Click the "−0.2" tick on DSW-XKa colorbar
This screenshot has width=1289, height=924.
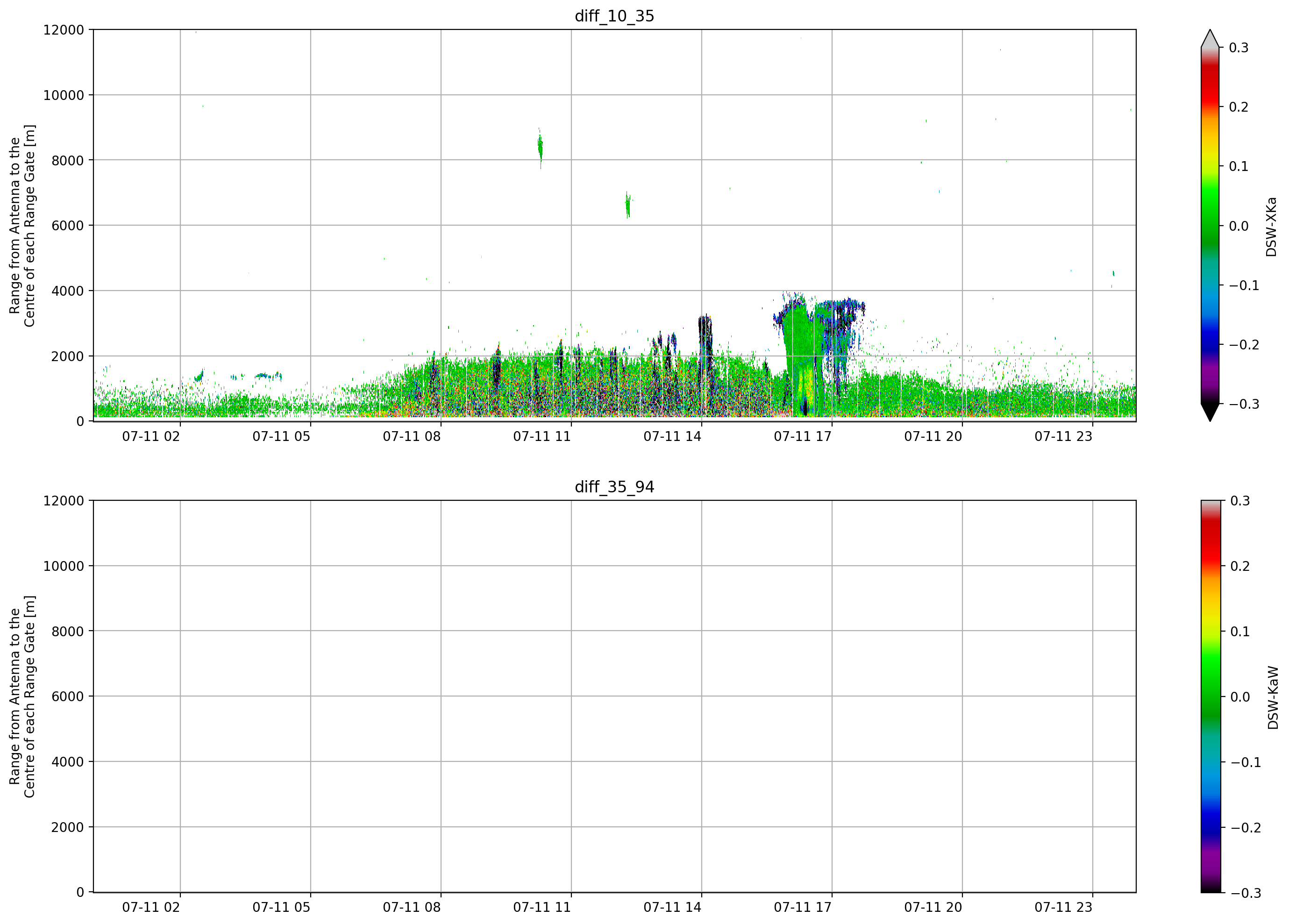click(1244, 345)
